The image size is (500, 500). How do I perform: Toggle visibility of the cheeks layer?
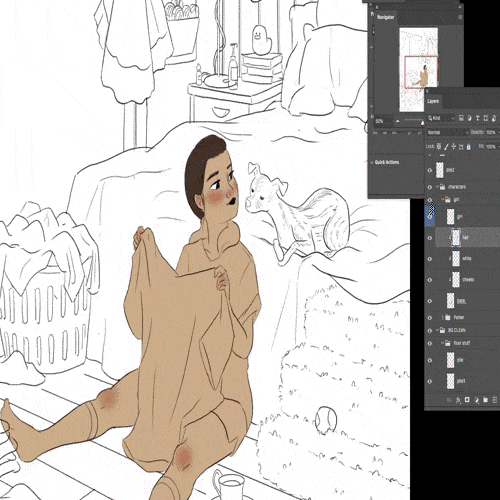(x=430, y=280)
